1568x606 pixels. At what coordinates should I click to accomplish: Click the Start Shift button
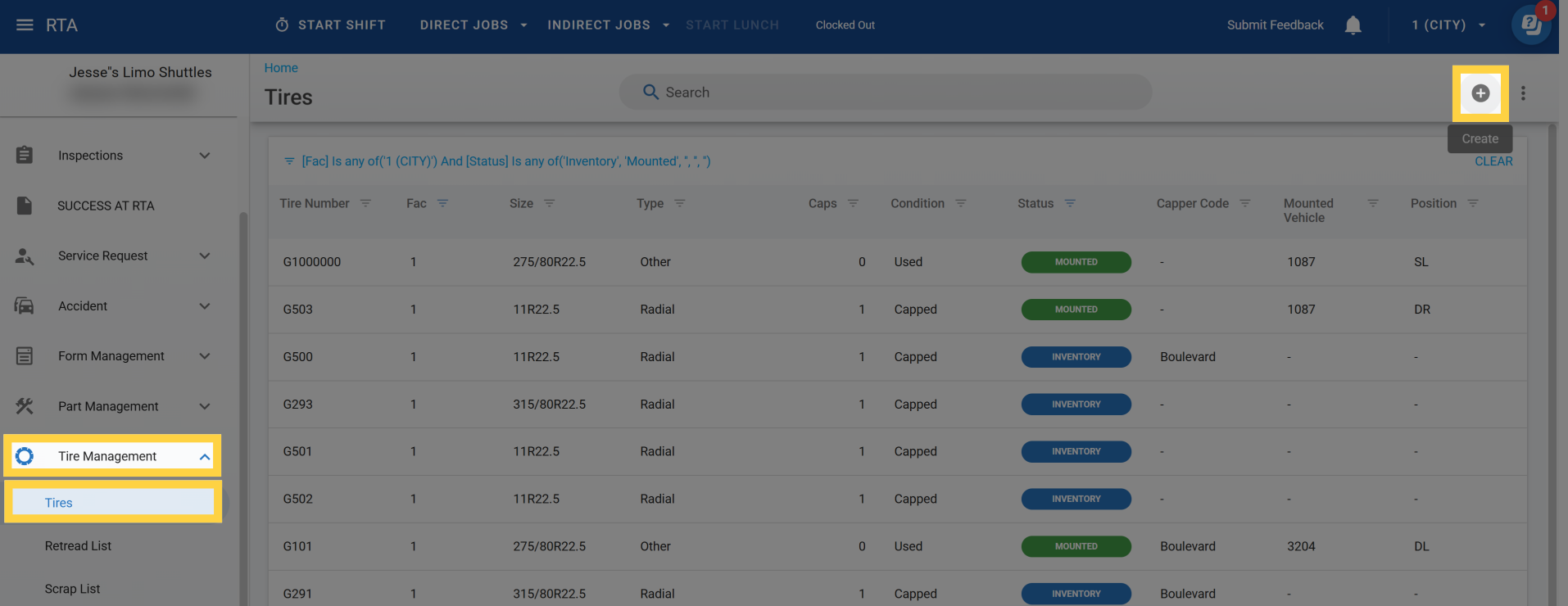tap(330, 25)
